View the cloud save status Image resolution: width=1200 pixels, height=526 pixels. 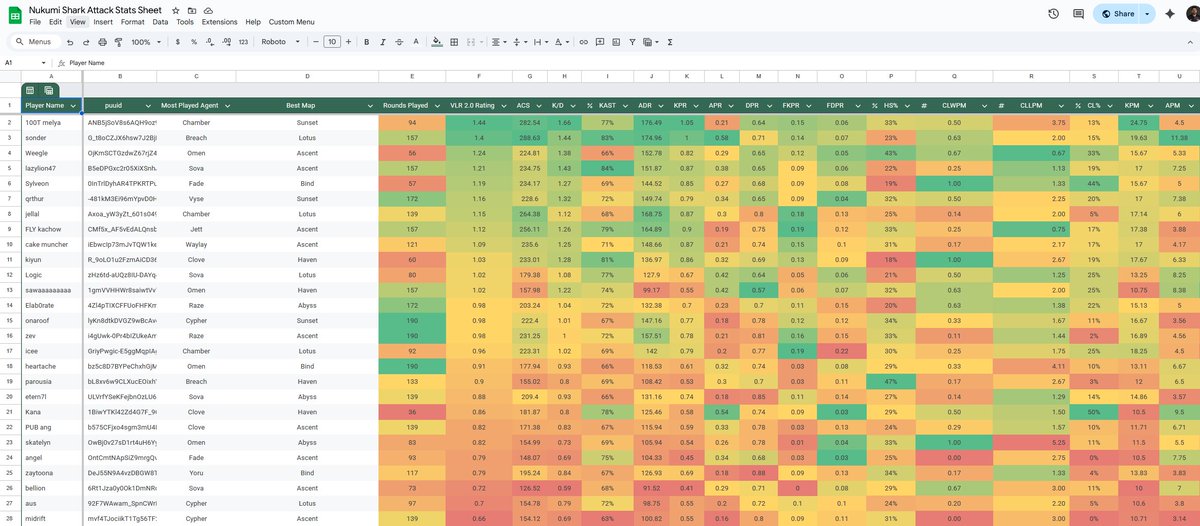[206, 10]
